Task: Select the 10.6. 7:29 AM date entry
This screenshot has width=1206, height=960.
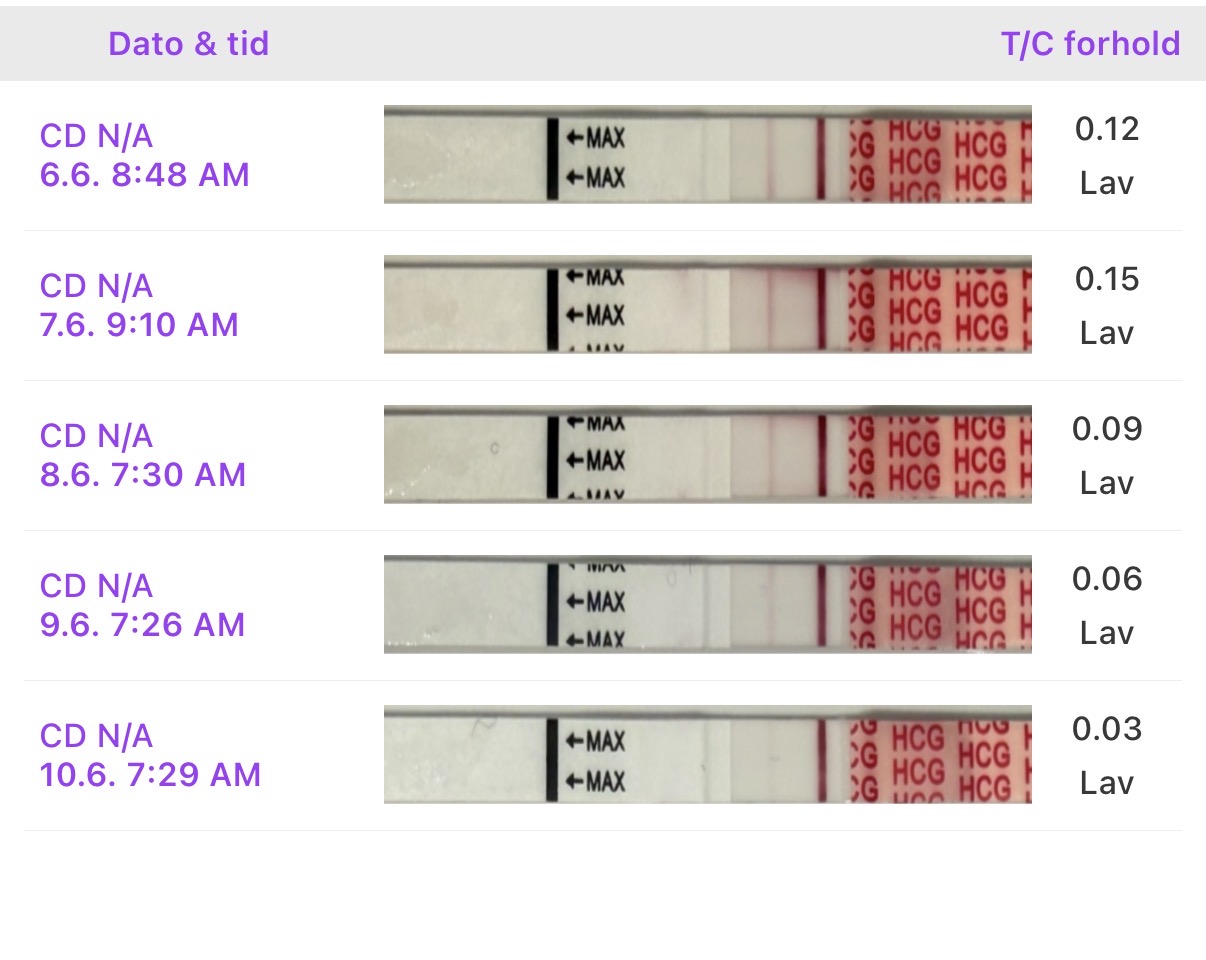Action: pos(150,775)
